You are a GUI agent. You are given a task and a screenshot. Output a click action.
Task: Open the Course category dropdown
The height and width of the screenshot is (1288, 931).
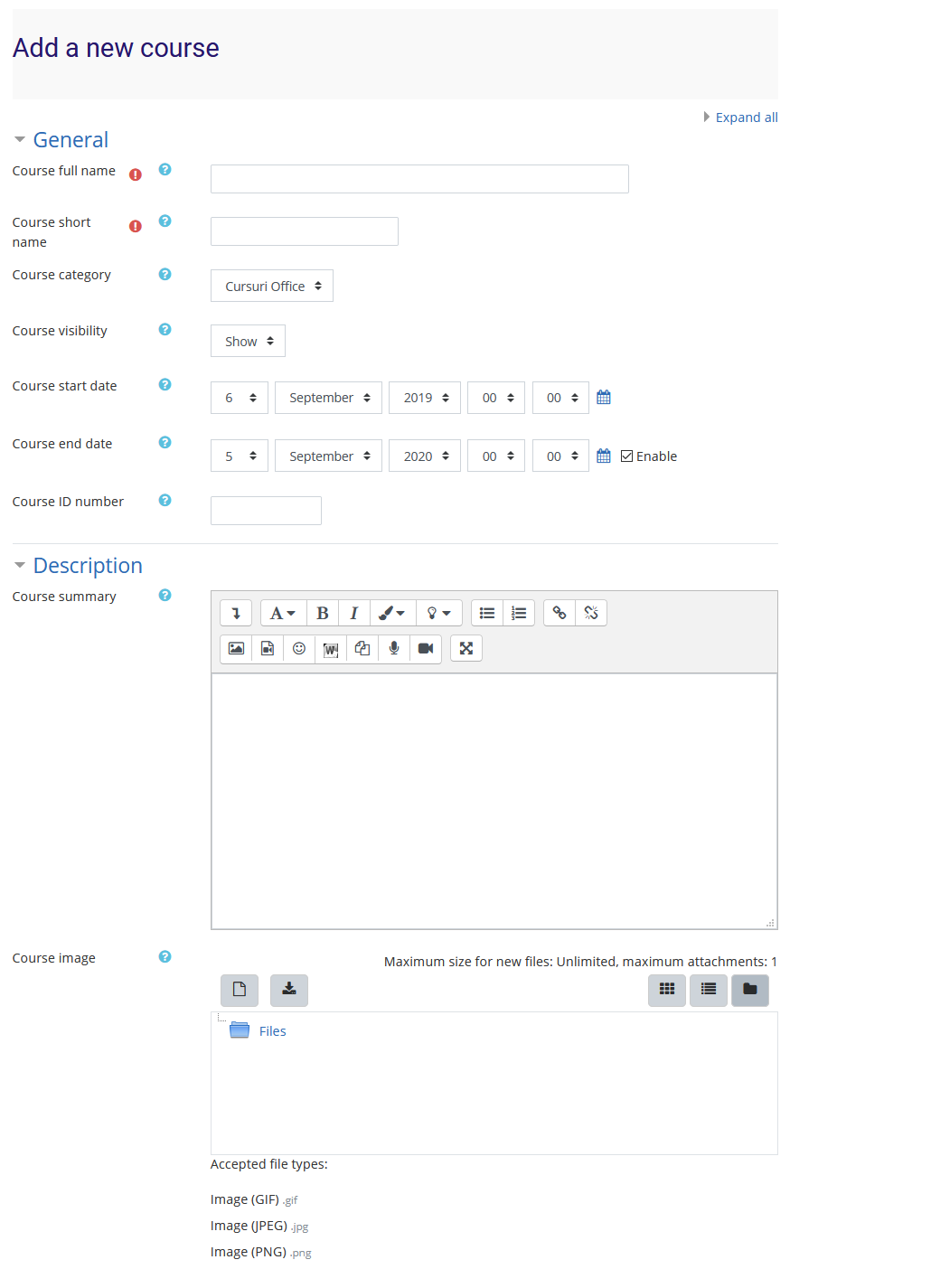271,286
